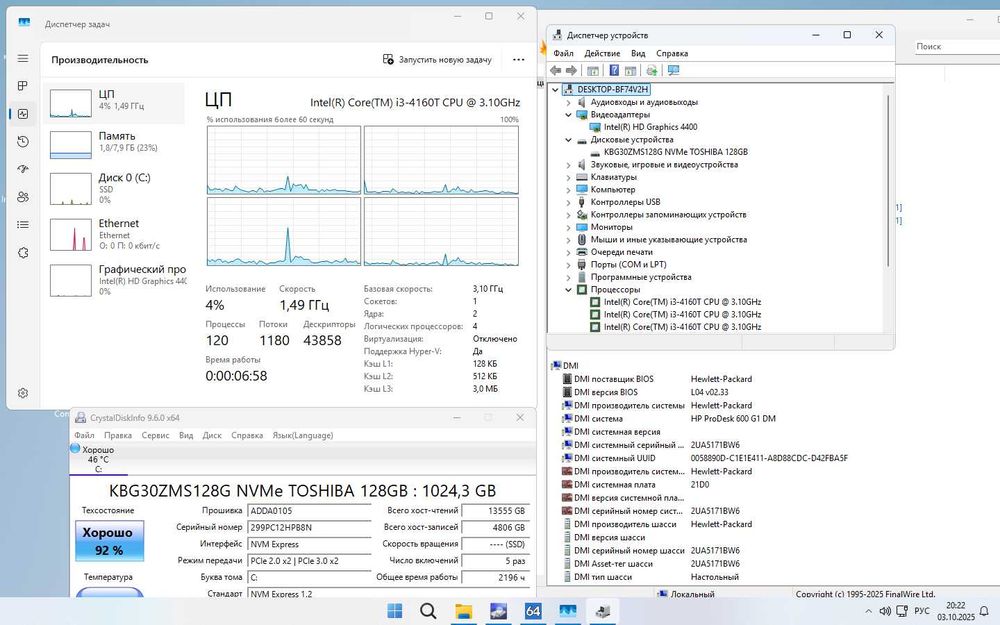
Task: Open Services puzzle icon in Task Manager sidebar
Action: [23, 253]
